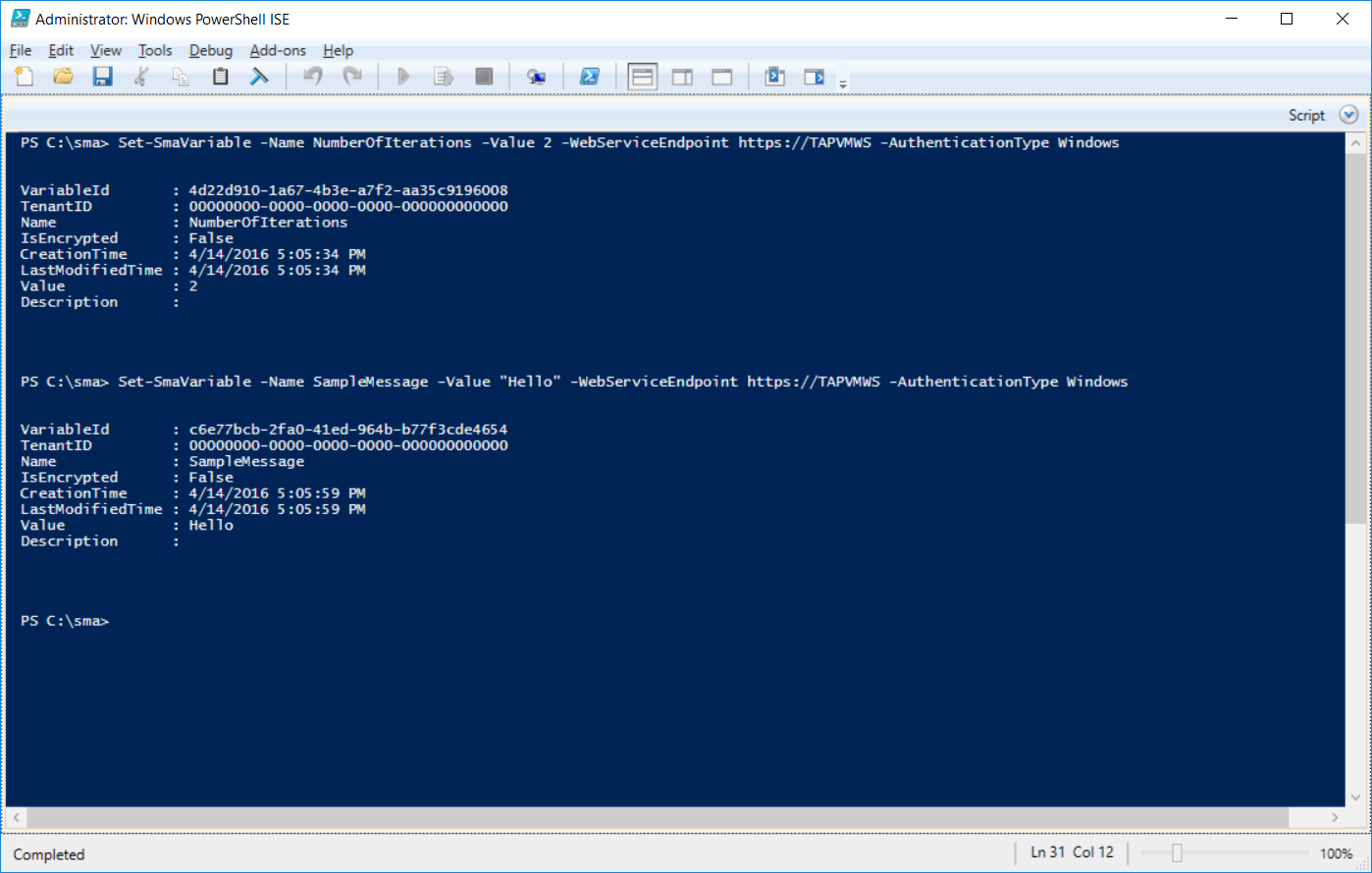The height and width of the screenshot is (873, 1372).
Task: Click the Start PowerShell.exe icon
Action: pos(590,76)
